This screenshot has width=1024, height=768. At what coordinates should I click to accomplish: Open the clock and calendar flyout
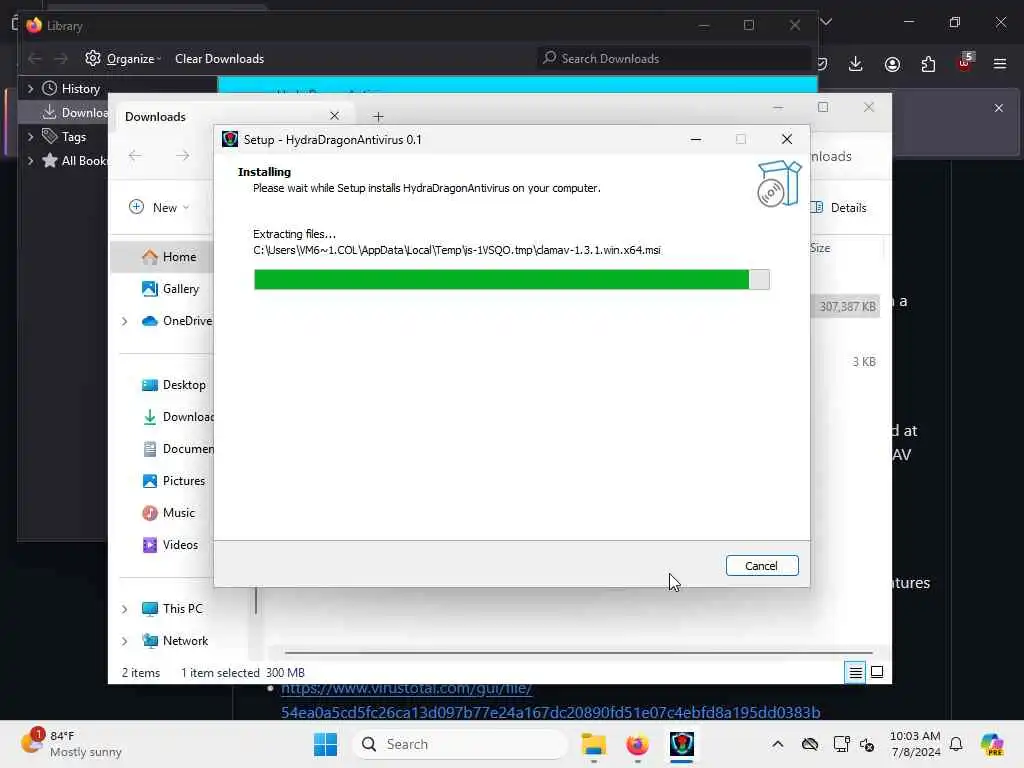click(x=915, y=744)
